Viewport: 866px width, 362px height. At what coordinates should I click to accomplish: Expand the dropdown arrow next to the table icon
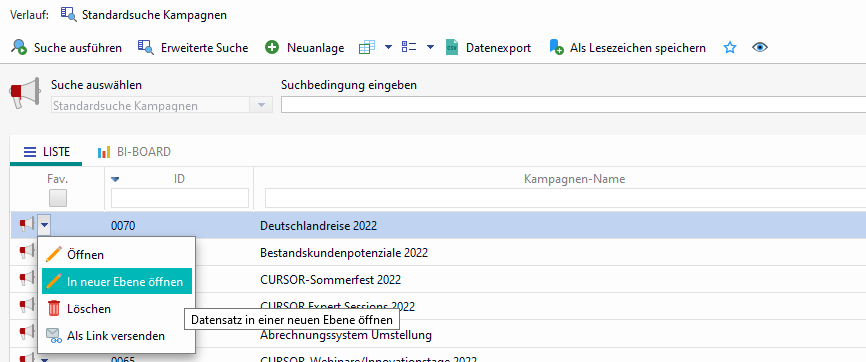coord(388,48)
